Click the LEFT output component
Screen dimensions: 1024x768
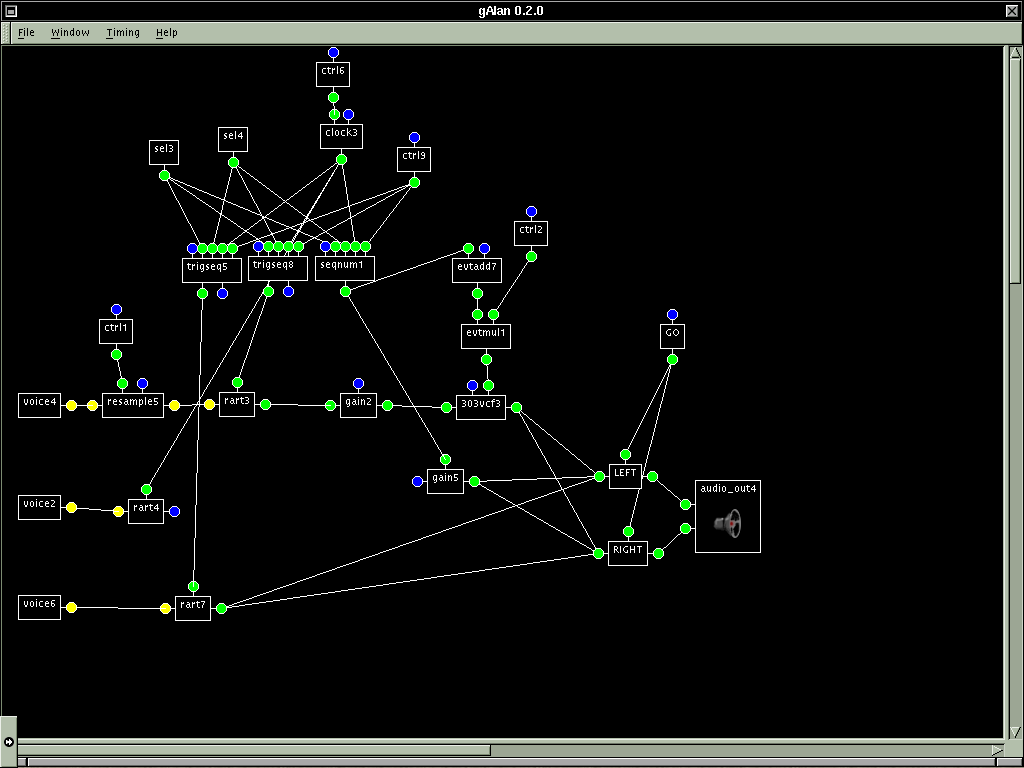pos(625,475)
